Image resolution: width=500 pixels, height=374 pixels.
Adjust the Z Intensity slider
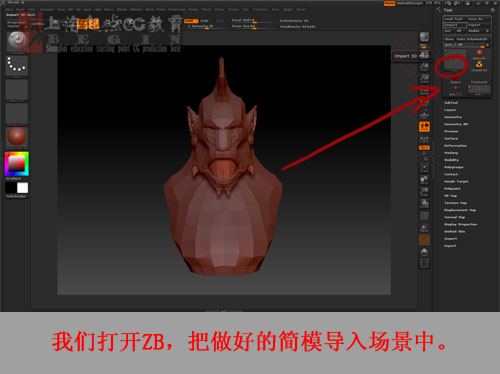tap(207, 26)
